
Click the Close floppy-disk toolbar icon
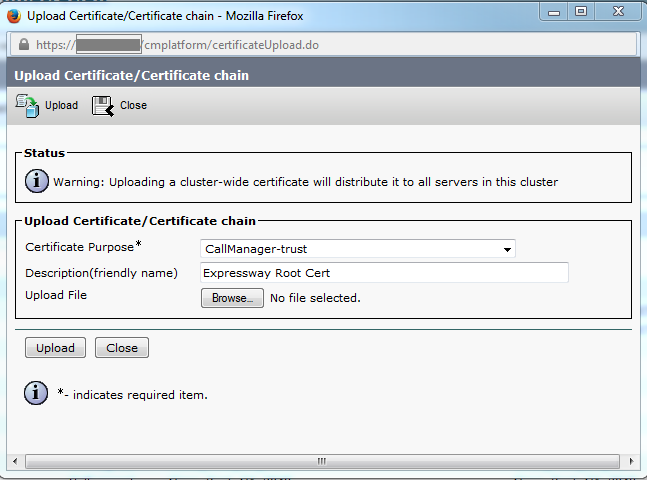(103, 106)
